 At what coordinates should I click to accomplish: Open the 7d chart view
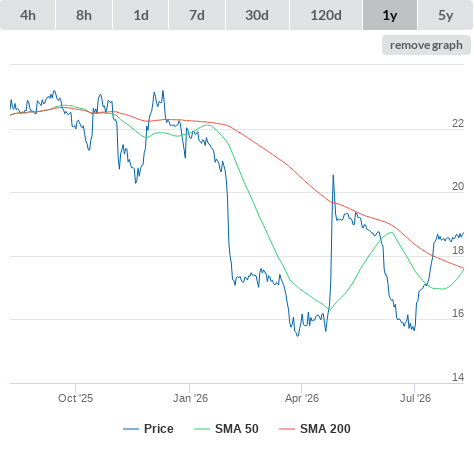[x=197, y=15]
